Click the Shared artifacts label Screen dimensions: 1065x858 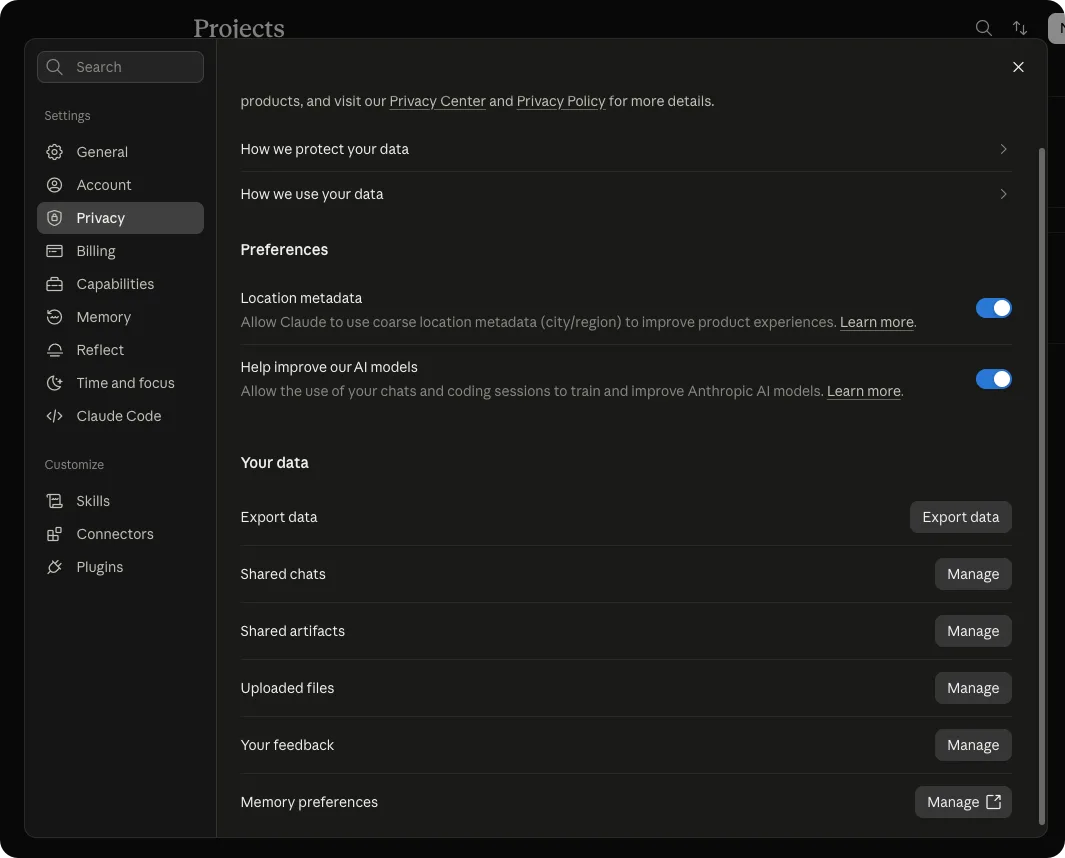(x=293, y=631)
